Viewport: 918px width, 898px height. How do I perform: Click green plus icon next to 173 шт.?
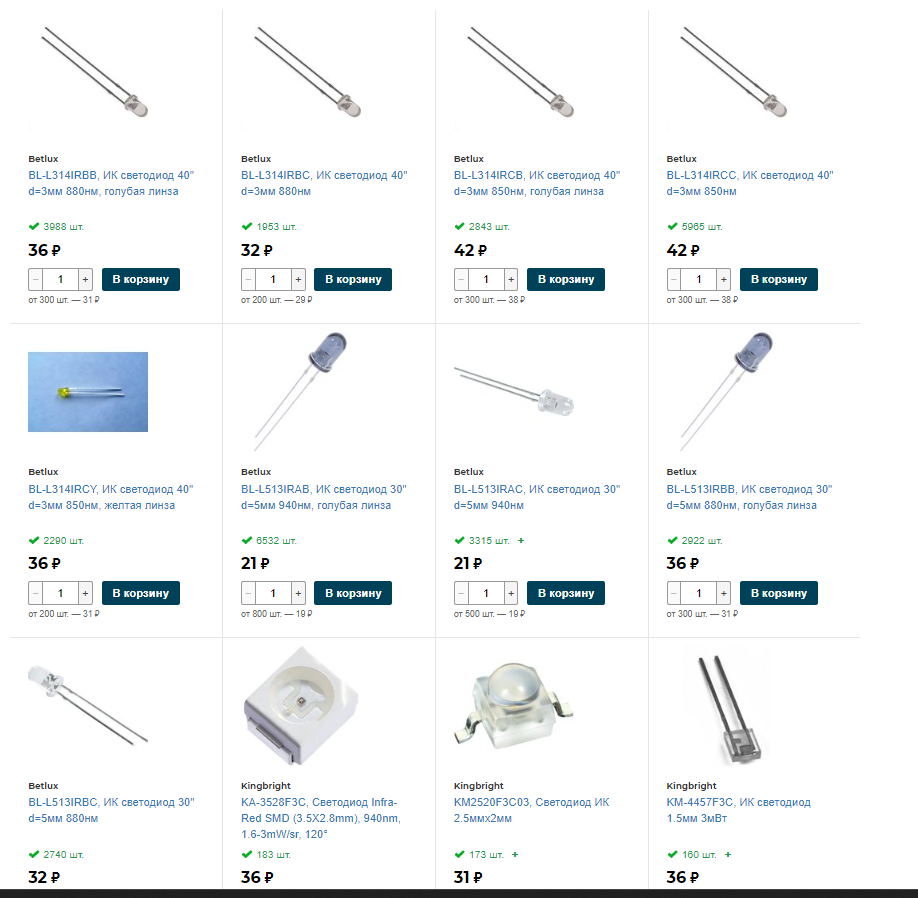(x=515, y=854)
